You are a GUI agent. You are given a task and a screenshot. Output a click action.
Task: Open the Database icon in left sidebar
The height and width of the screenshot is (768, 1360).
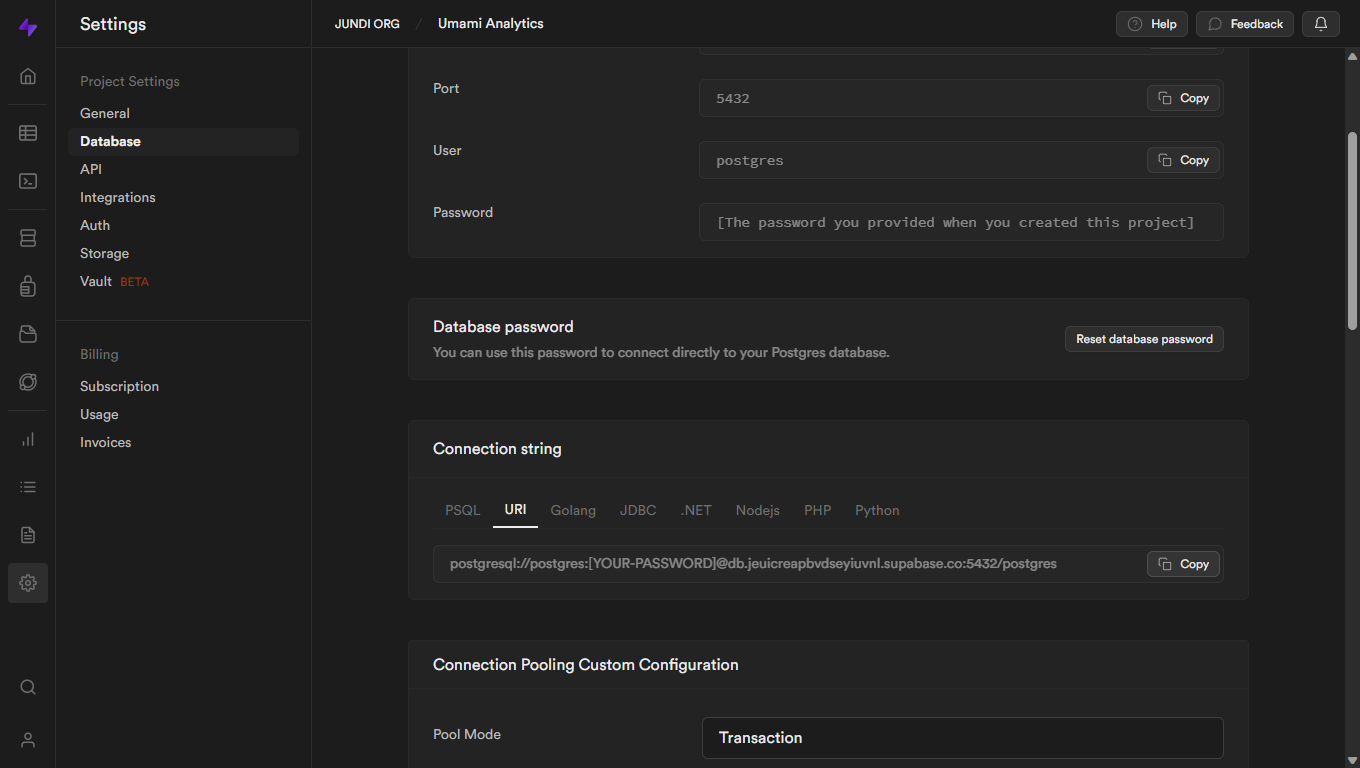(x=28, y=238)
